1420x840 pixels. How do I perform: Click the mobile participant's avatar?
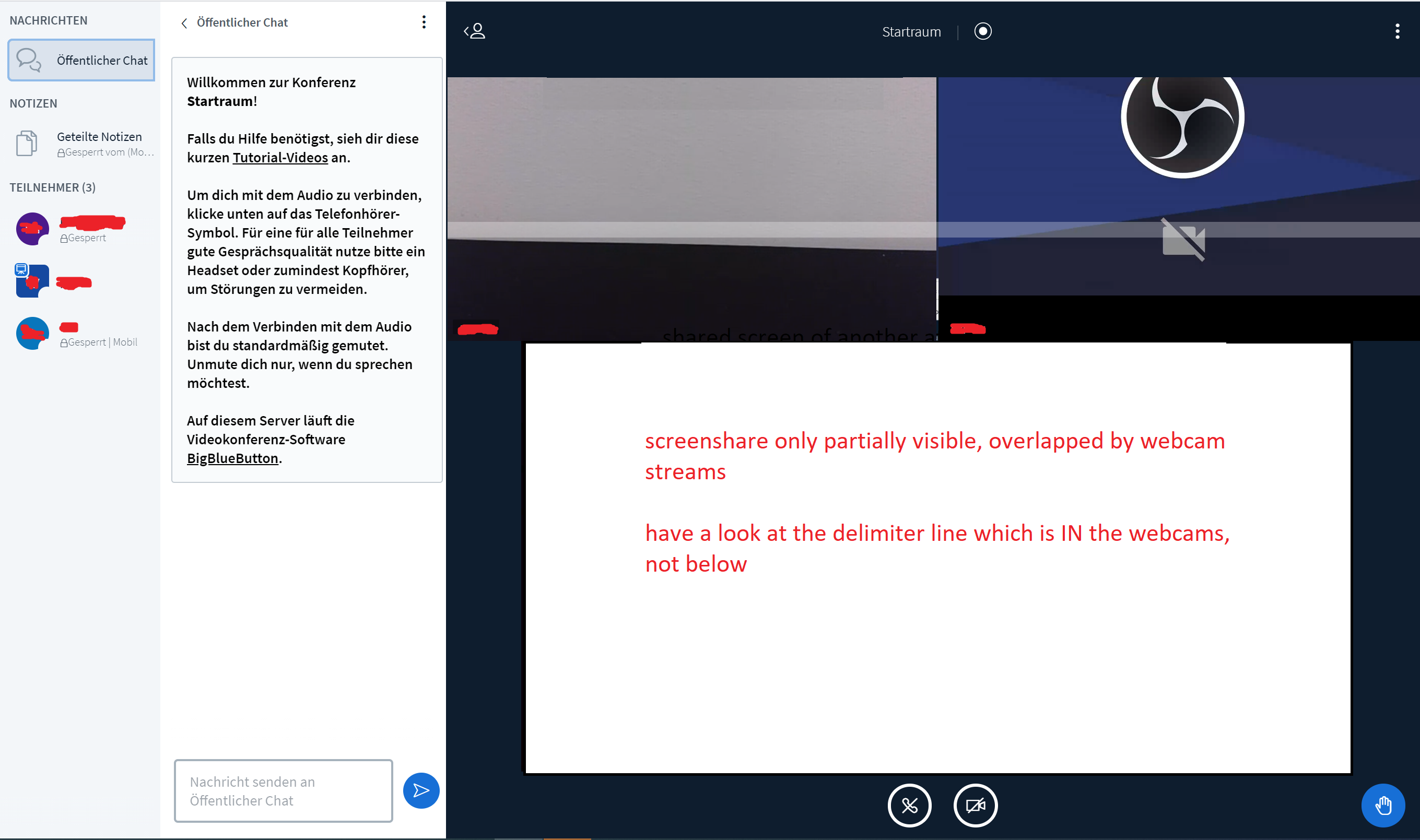32,333
